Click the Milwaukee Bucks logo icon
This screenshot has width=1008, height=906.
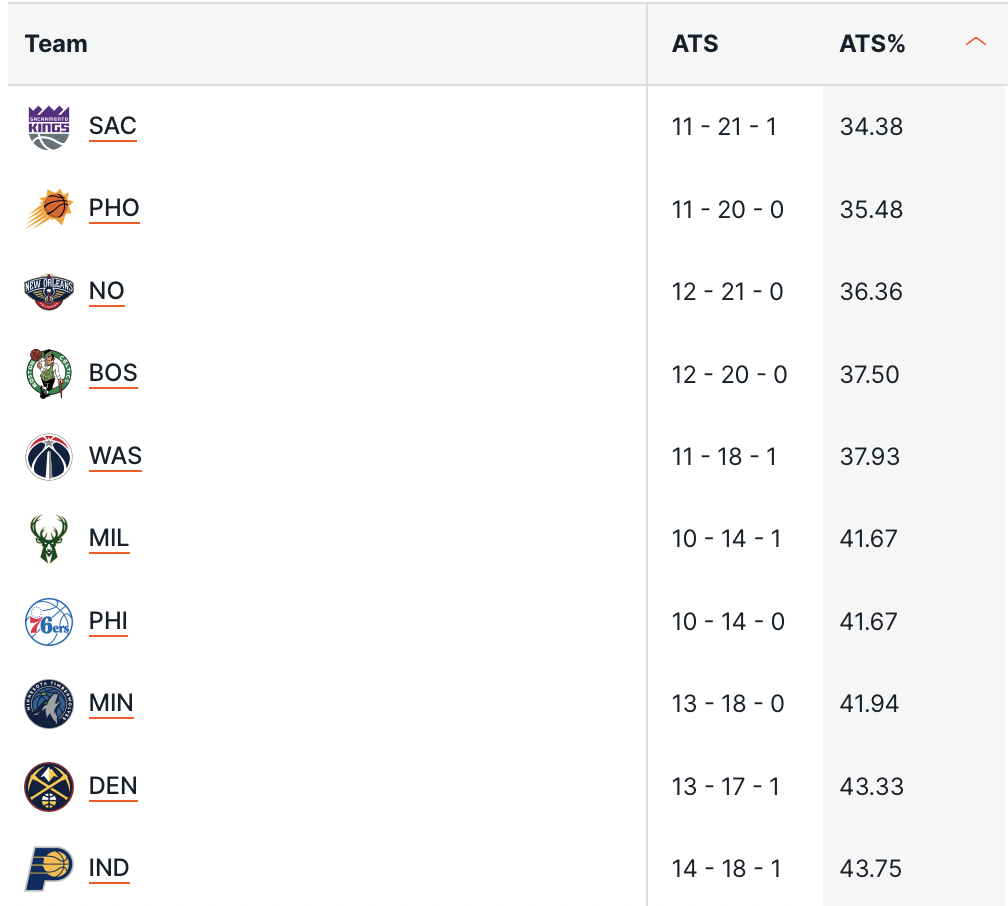click(48, 539)
